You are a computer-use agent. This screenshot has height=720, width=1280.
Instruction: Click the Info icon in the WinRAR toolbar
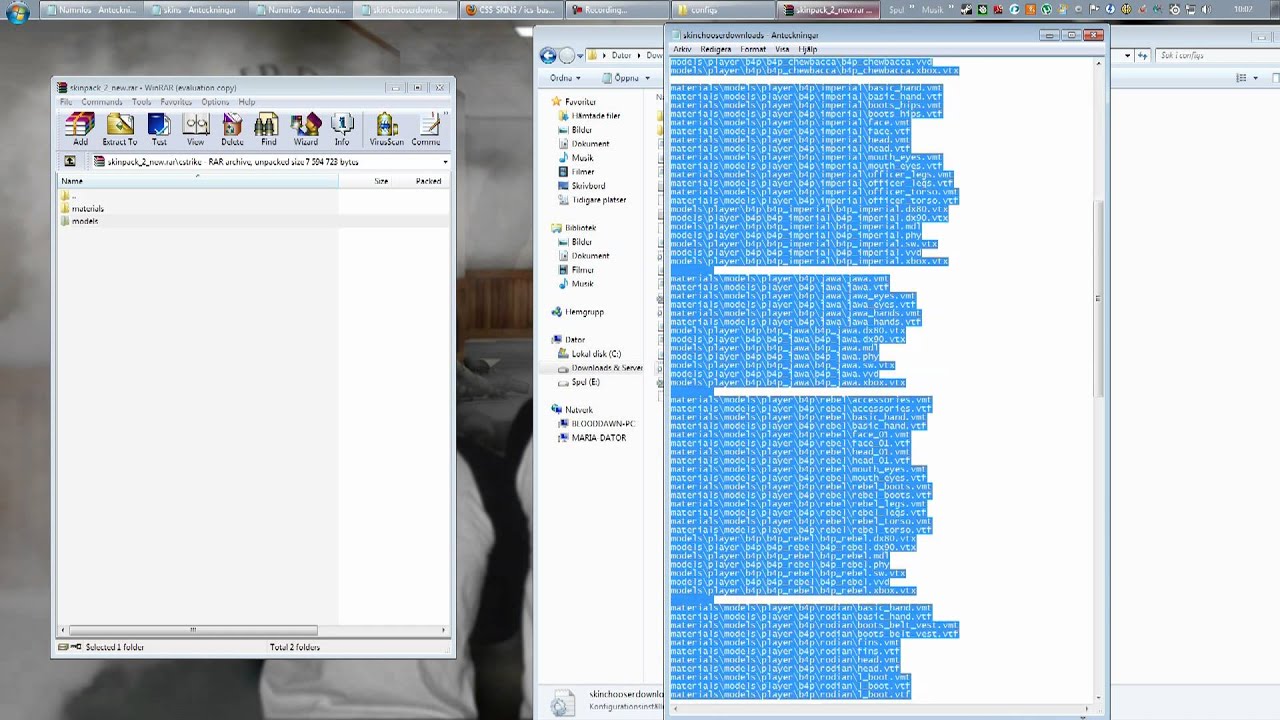(342, 129)
